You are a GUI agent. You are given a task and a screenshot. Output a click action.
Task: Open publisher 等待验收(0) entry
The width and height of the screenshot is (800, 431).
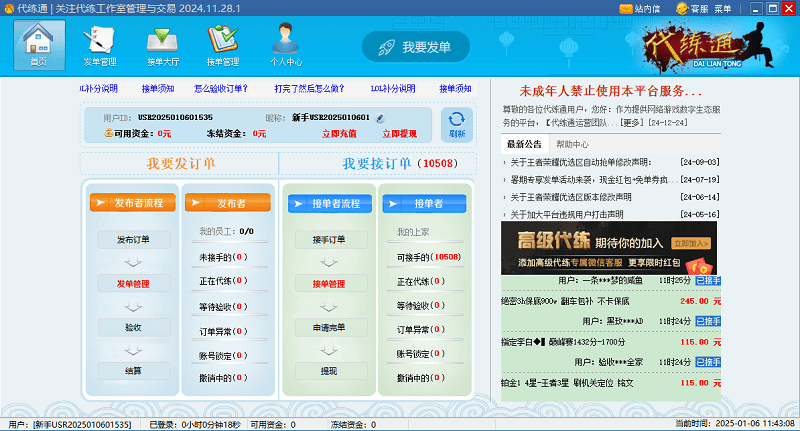point(223,307)
